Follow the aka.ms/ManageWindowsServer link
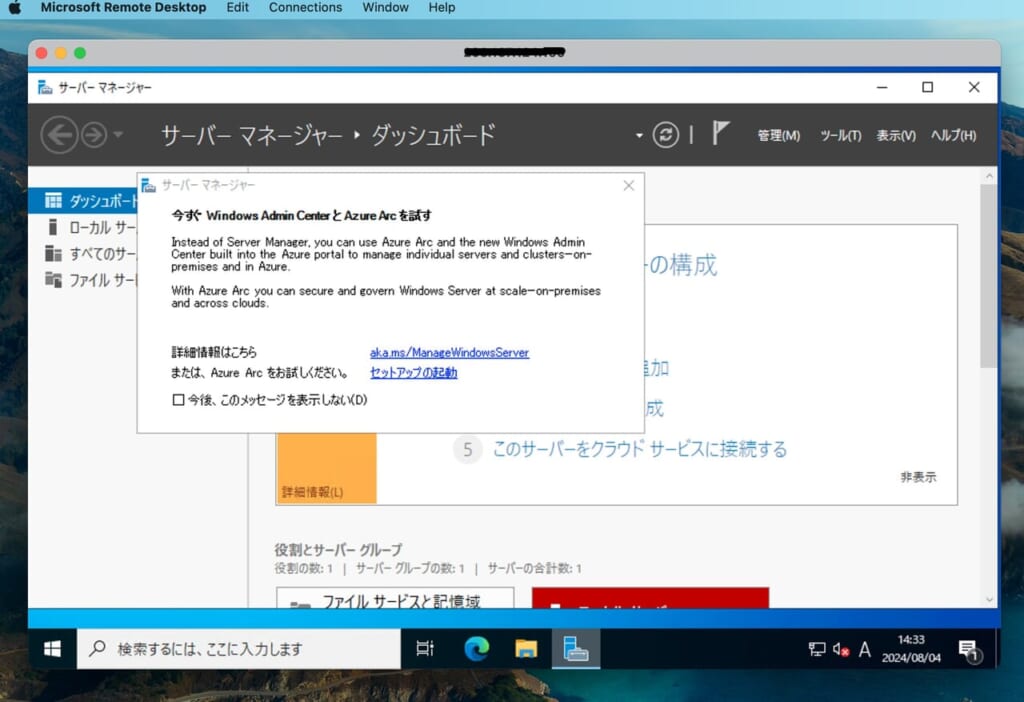Image resolution: width=1024 pixels, height=702 pixels. 449,352
